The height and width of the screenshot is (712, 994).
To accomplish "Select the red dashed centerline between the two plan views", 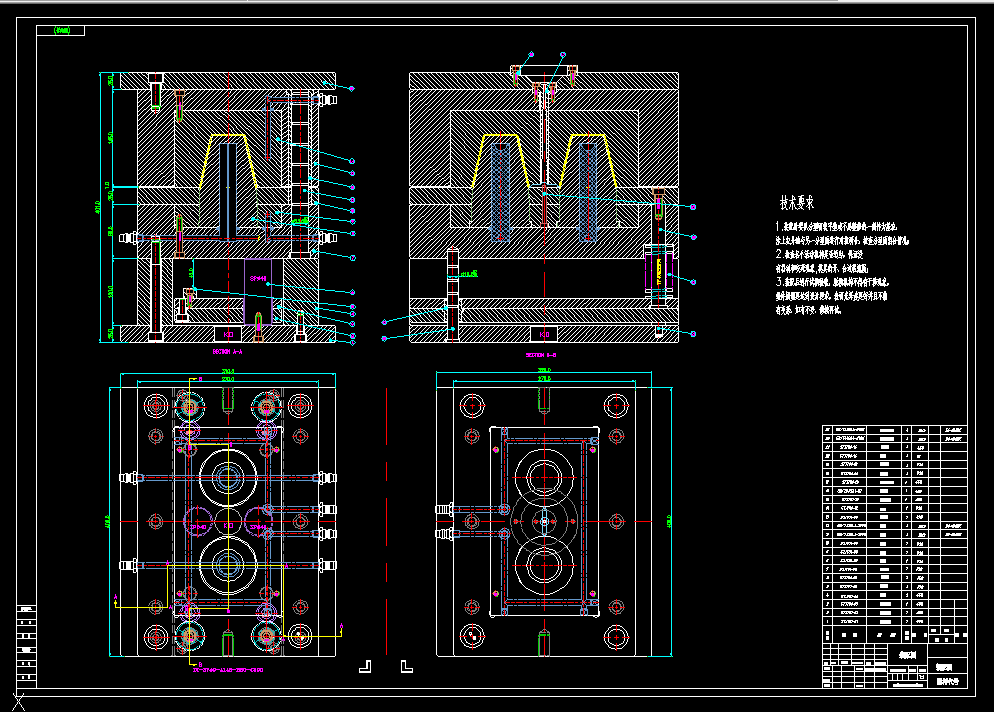I will coord(387,521).
